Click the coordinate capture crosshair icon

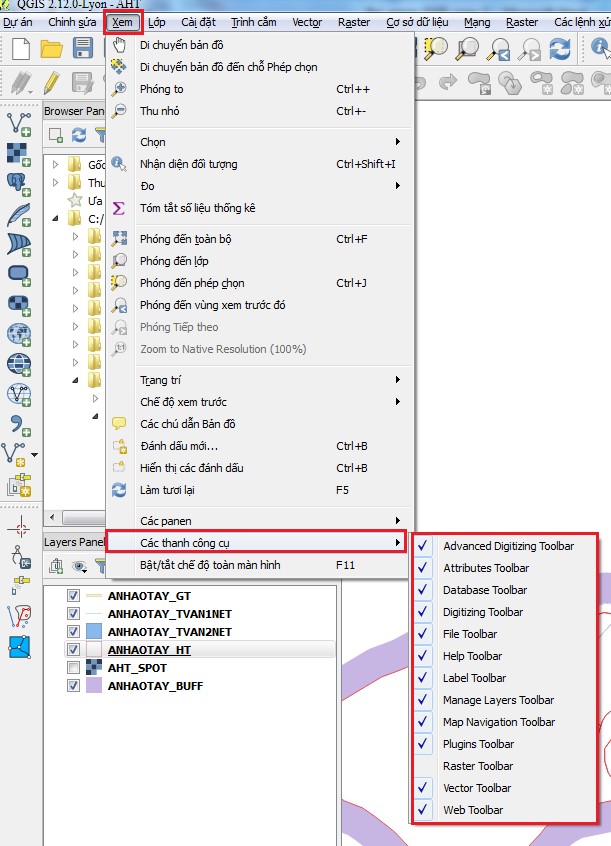21,527
